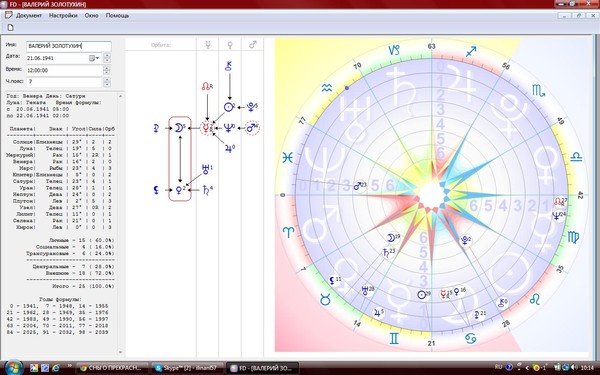
Task: Open the Windows Start button
Action: point(15,367)
